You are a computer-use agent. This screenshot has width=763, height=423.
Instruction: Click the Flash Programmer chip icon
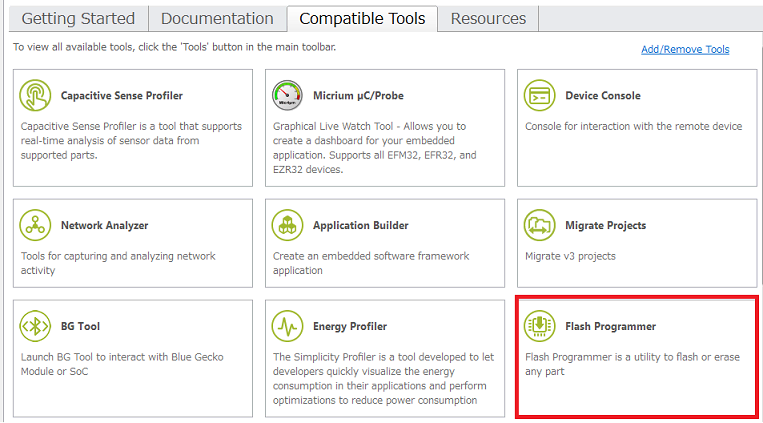click(539, 326)
